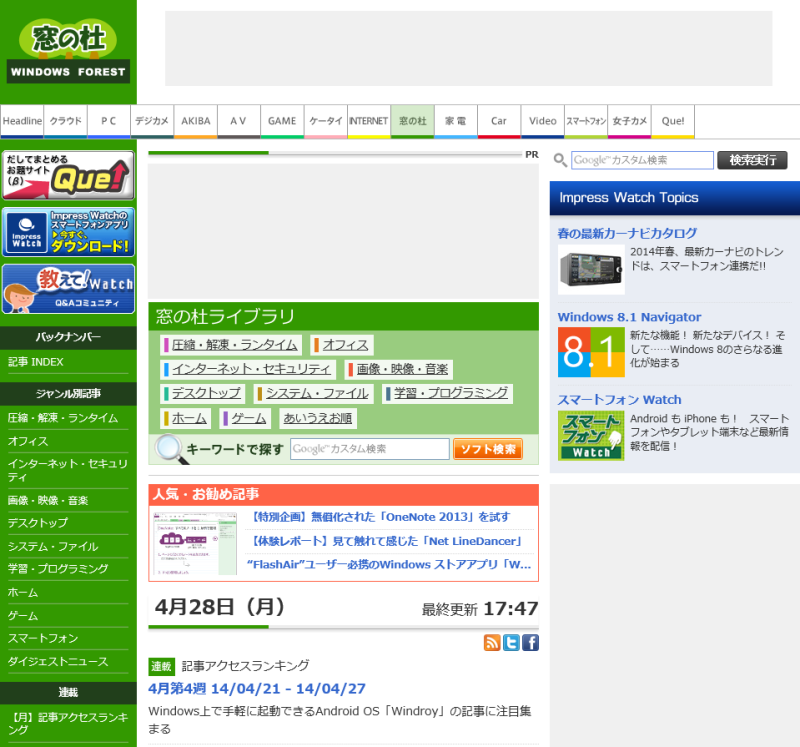Click the ソフト検索 button

(488, 450)
